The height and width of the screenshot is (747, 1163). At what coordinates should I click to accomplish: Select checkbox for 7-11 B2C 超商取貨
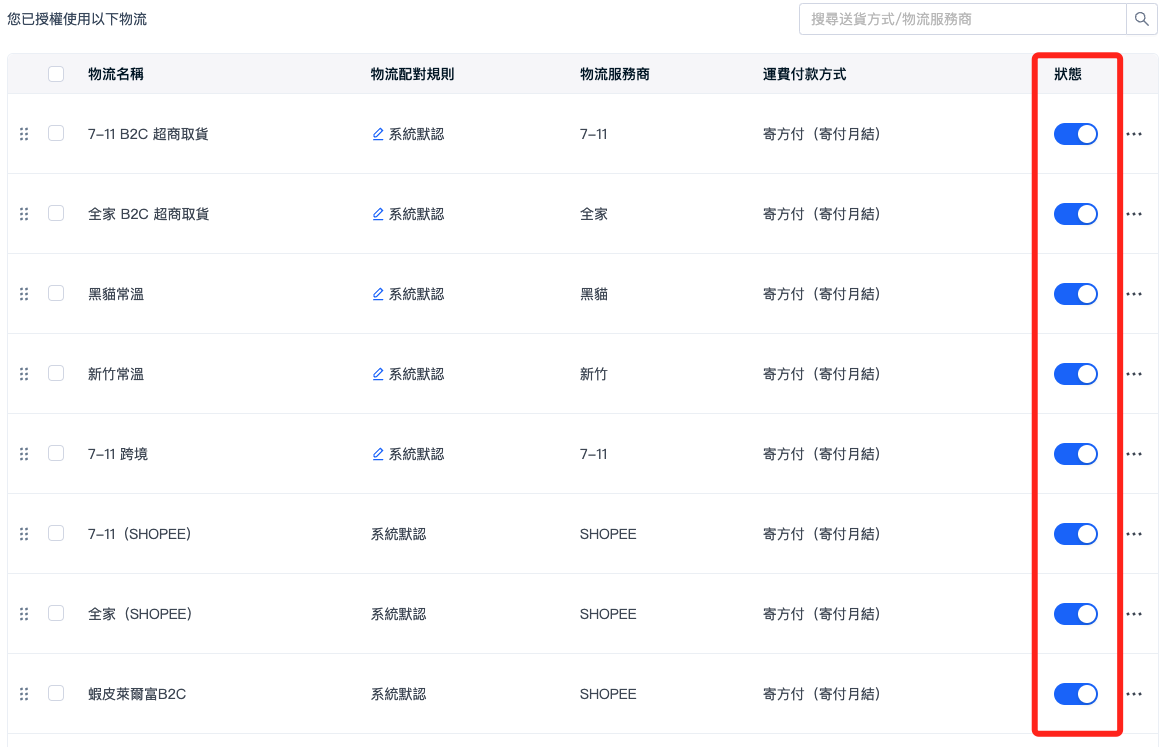56,133
